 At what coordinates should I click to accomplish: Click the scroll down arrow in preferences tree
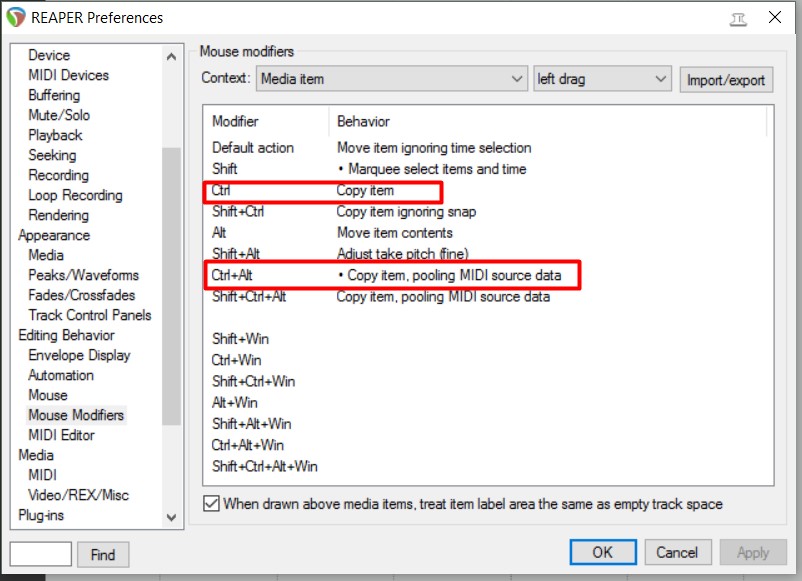pyautogui.click(x=171, y=518)
